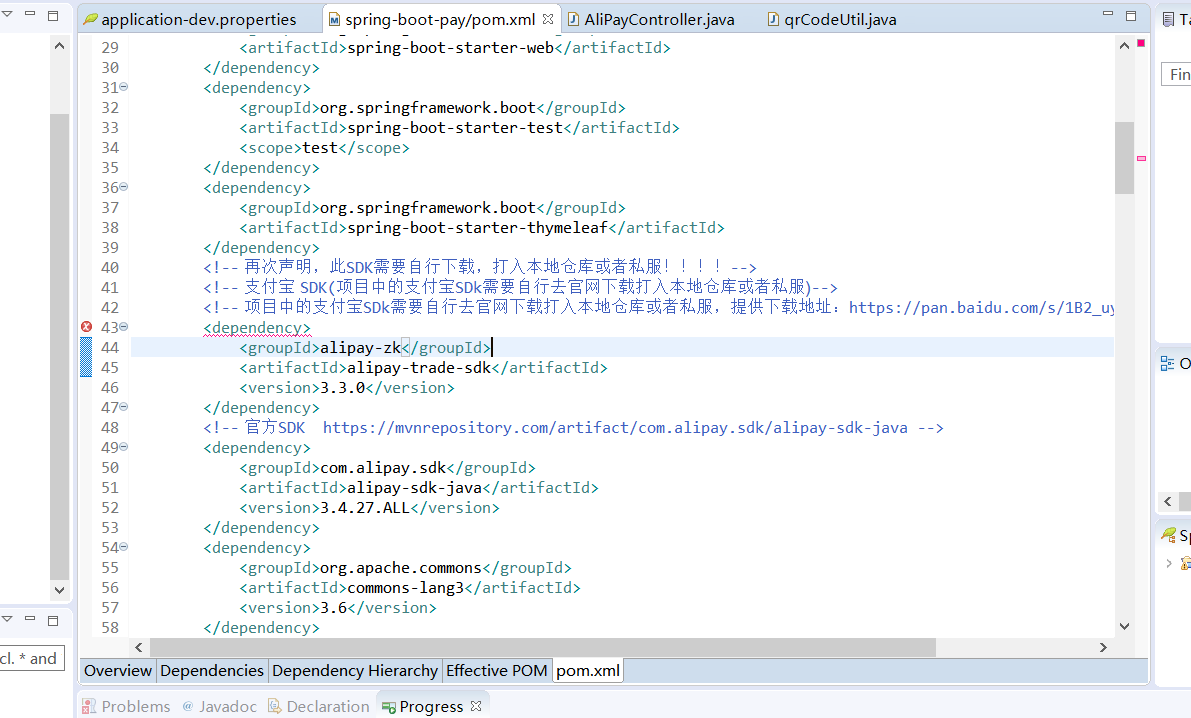Open the Problems view

click(127, 707)
